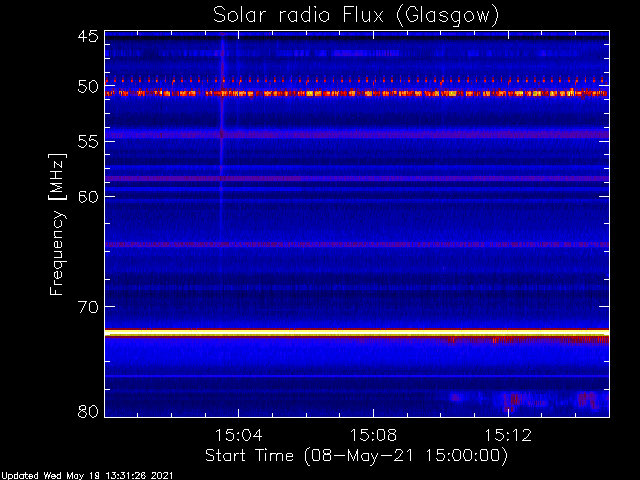Click the 'Updated Wed May 19 13:31:26 2021' timestamp
This screenshot has height=480, width=640.
click(87, 476)
